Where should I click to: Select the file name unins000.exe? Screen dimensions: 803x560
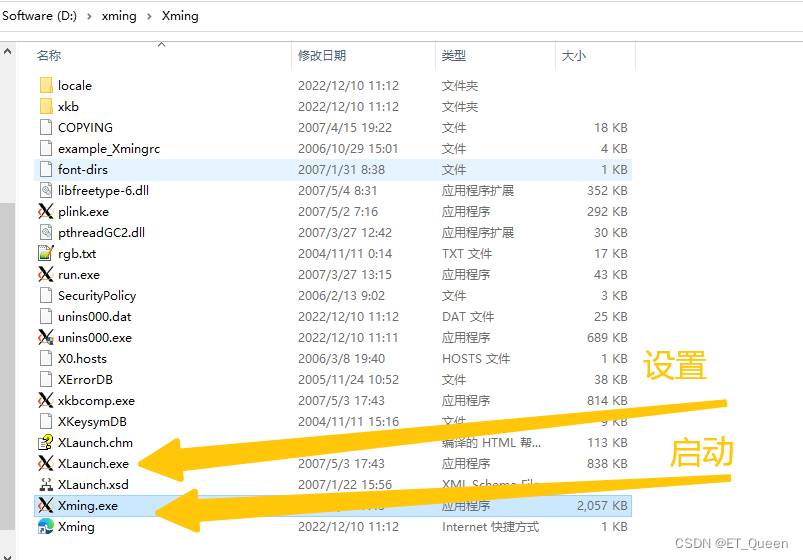(x=95, y=338)
